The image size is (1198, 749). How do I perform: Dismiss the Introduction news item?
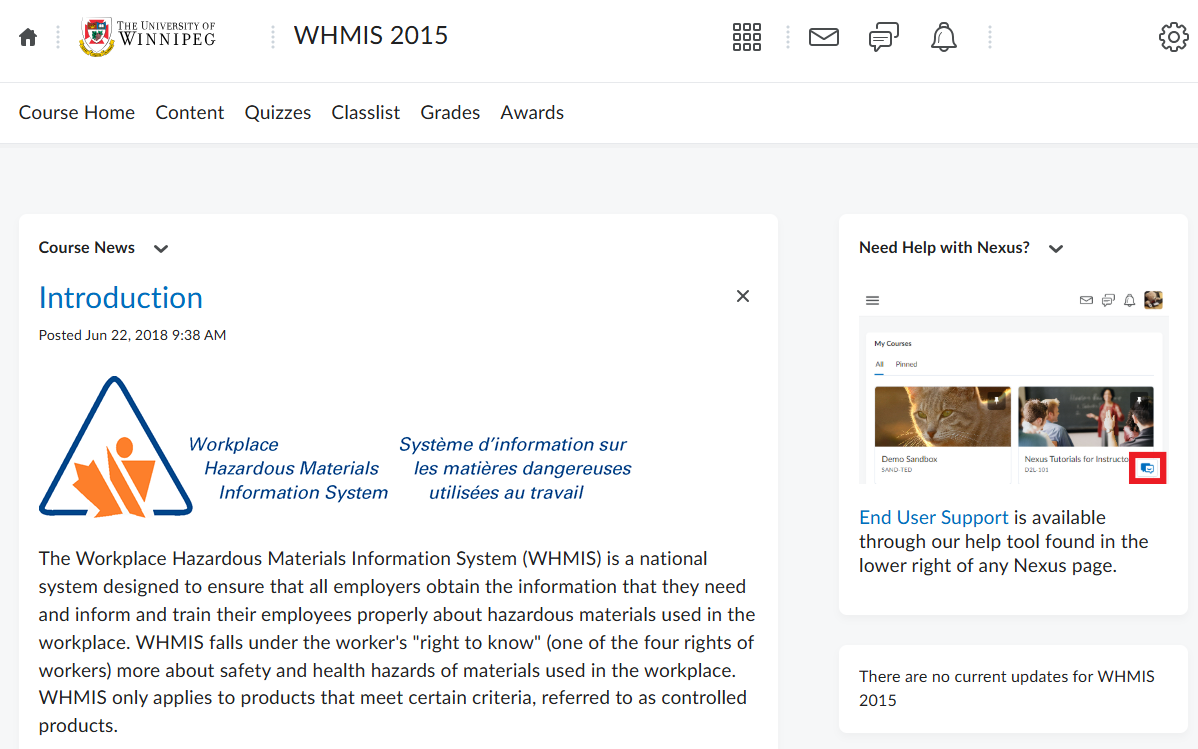[743, 296]
